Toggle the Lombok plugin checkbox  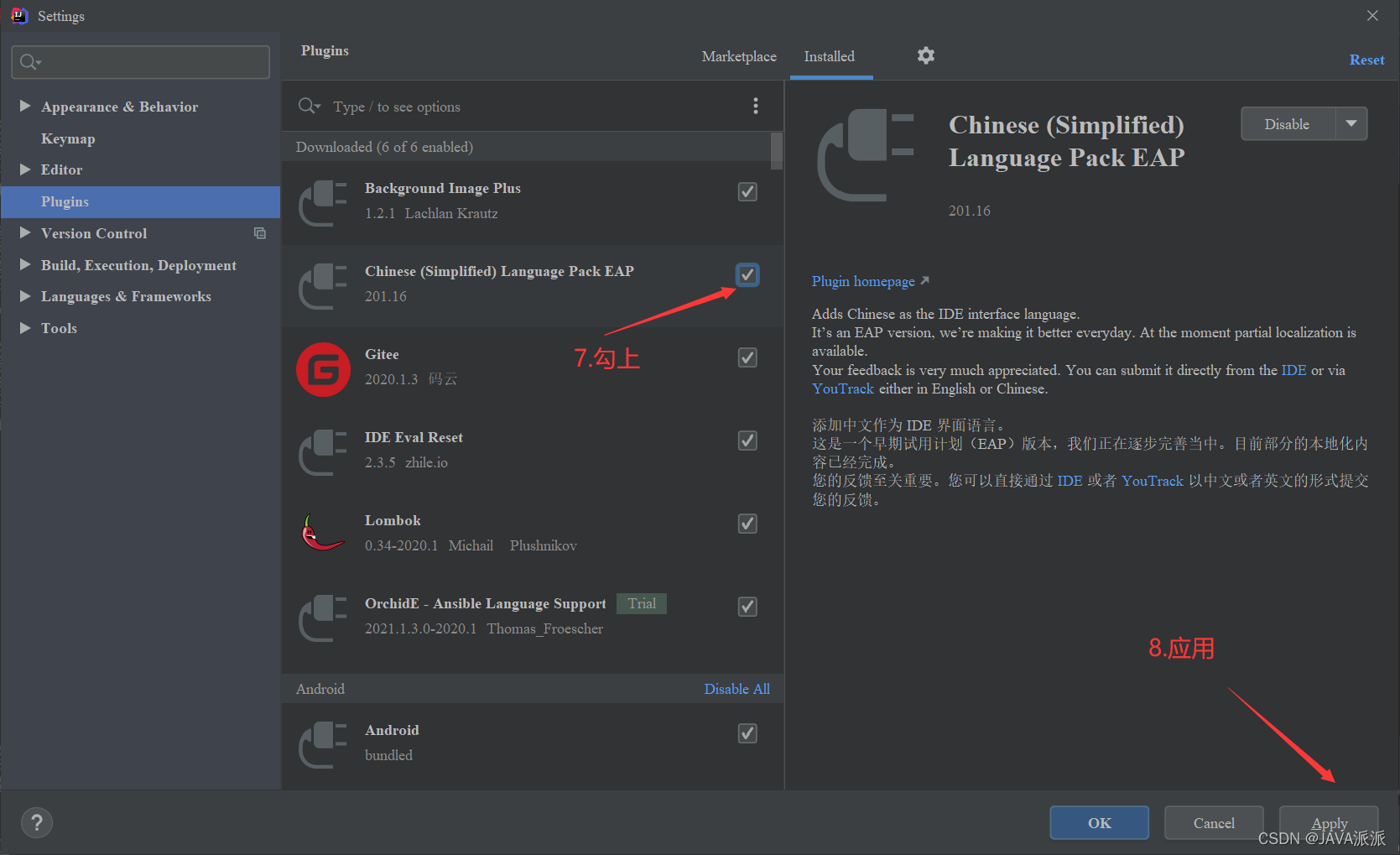point(747,524)
